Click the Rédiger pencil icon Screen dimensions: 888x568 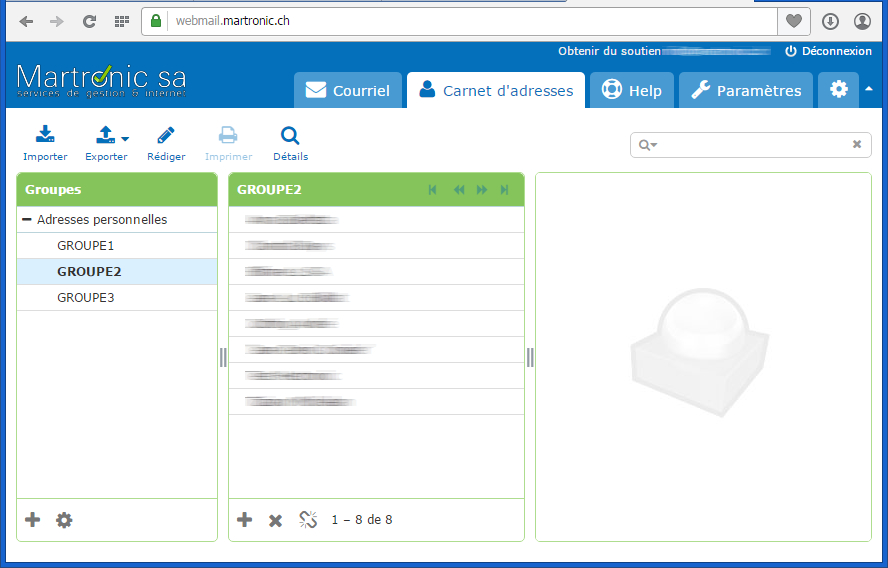pyautogui.click(x=166, y=136)
